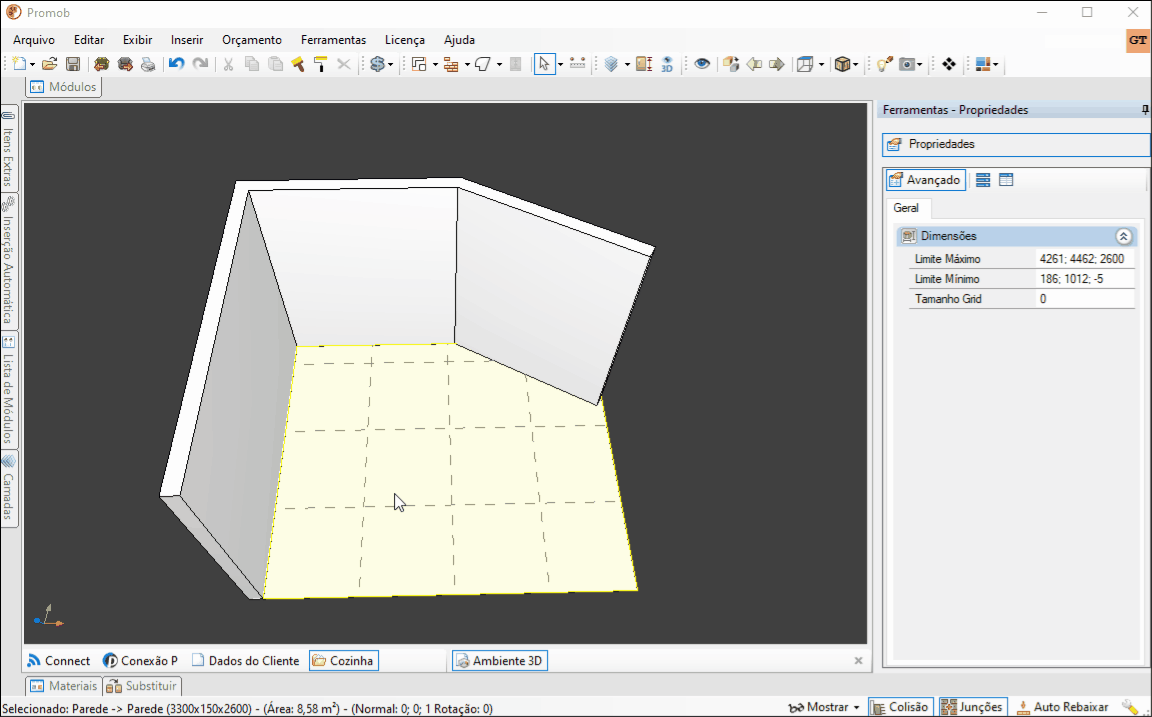Open the Connect tab

tap(58, 661)
